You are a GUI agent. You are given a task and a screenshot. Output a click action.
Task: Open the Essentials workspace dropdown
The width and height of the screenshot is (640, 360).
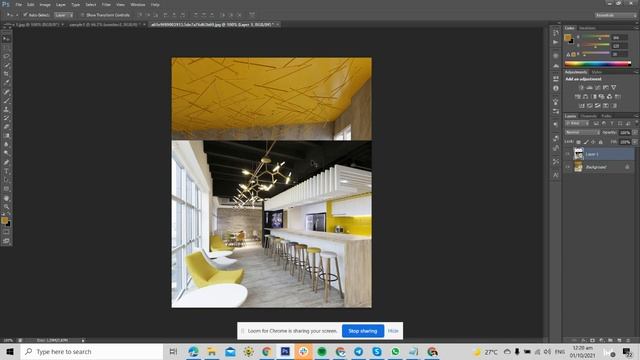[x=616, y=15]
